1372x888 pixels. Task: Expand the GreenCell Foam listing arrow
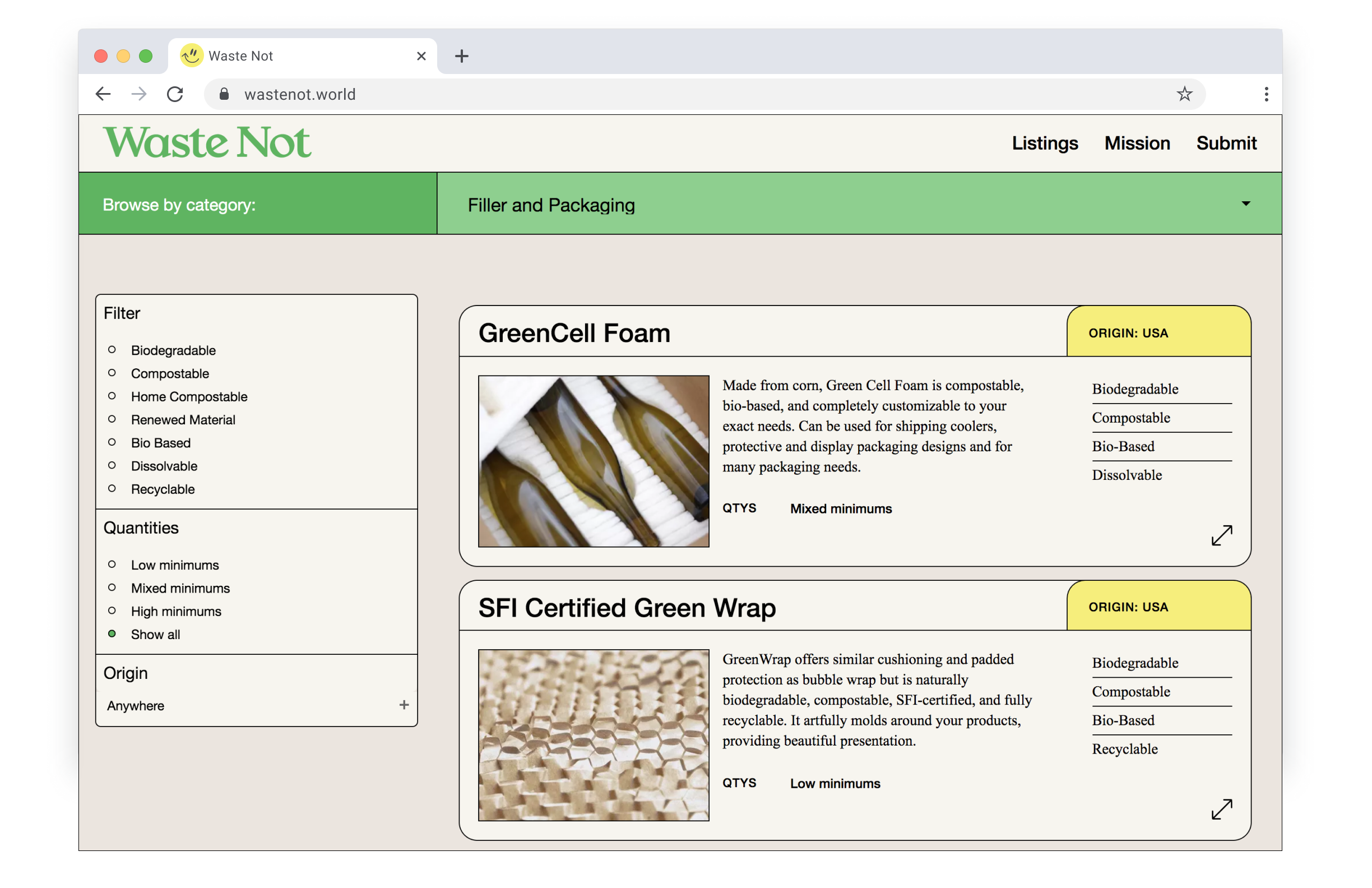pos(1221,535)
